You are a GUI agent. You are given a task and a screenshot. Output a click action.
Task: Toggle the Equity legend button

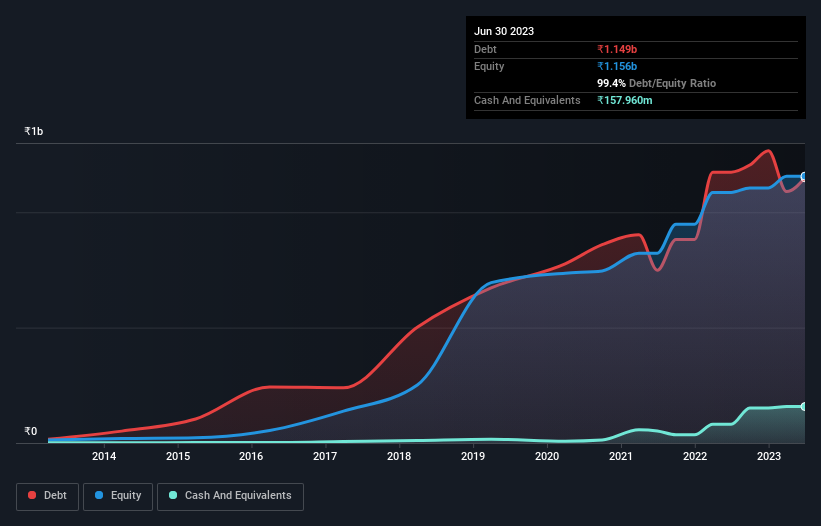[x=118, y=496]
